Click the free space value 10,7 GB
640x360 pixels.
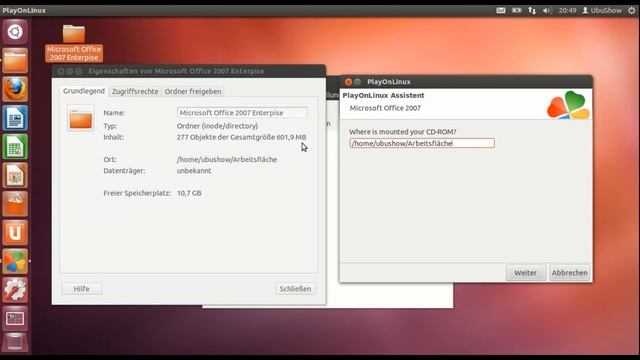[189, 193]
